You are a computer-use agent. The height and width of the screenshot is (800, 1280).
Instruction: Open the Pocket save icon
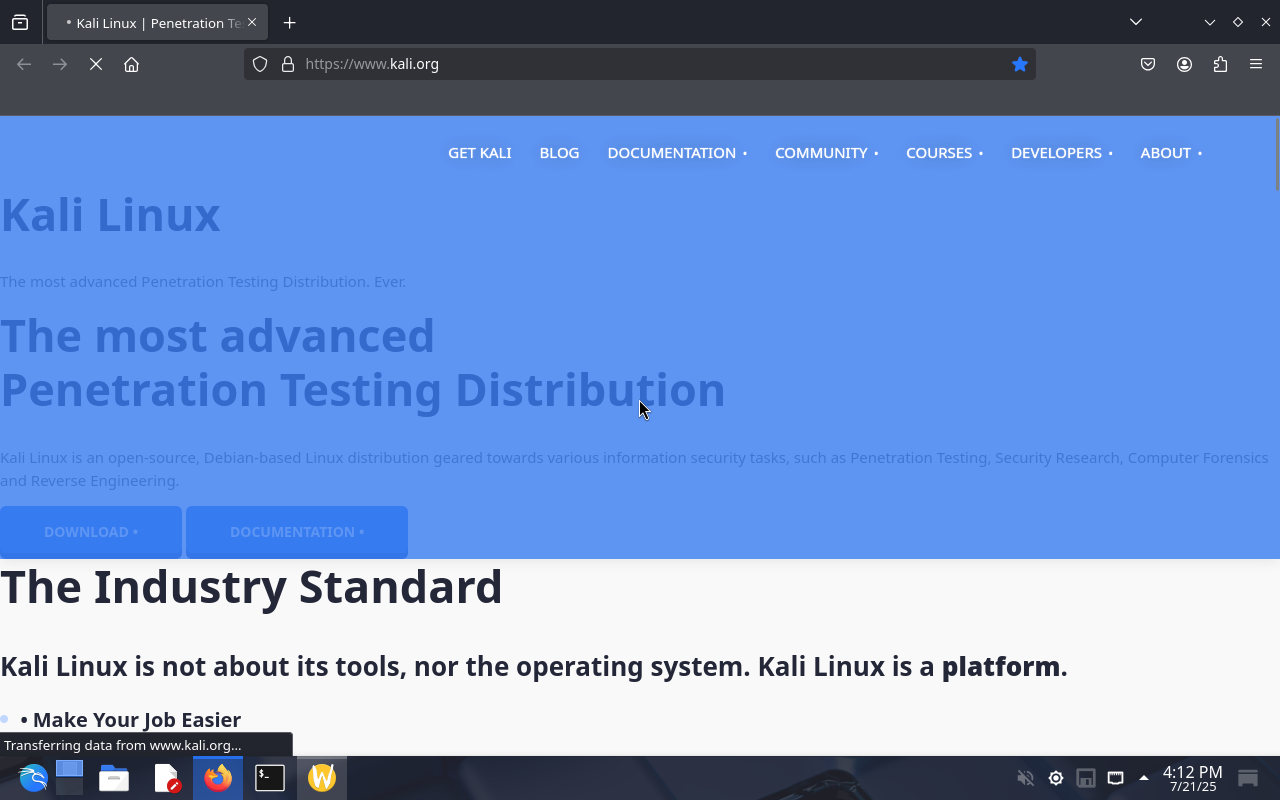(1148, 64)
